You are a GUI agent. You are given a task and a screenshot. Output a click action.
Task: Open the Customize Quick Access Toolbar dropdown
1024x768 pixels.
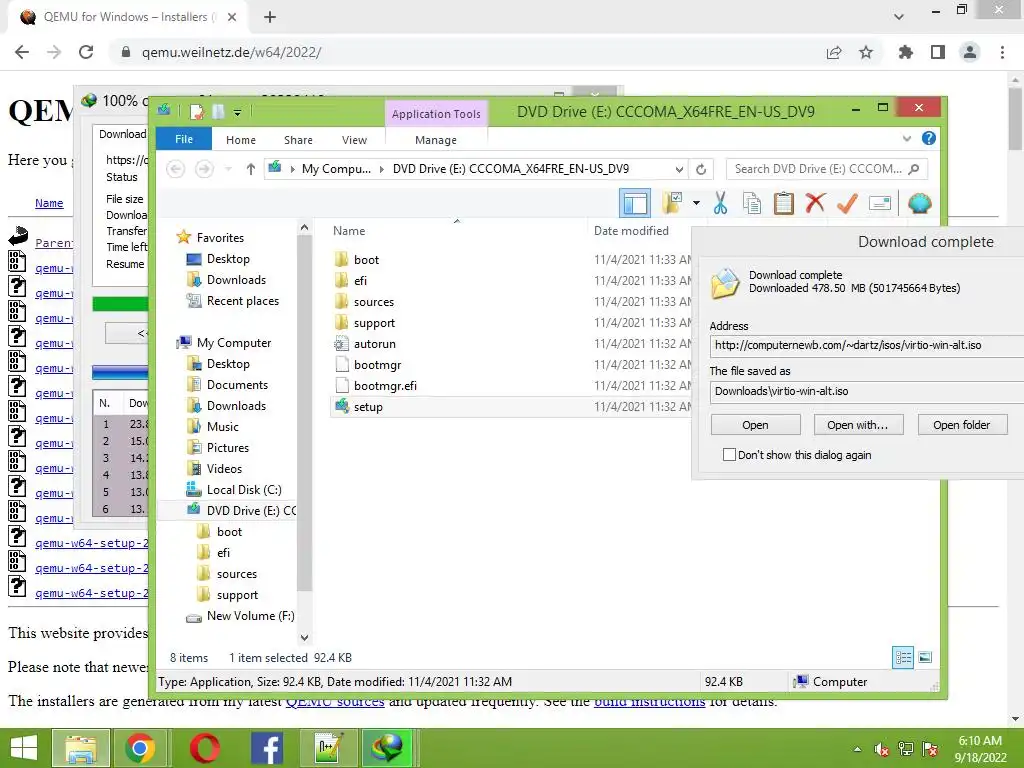click(x=237, y=112)
